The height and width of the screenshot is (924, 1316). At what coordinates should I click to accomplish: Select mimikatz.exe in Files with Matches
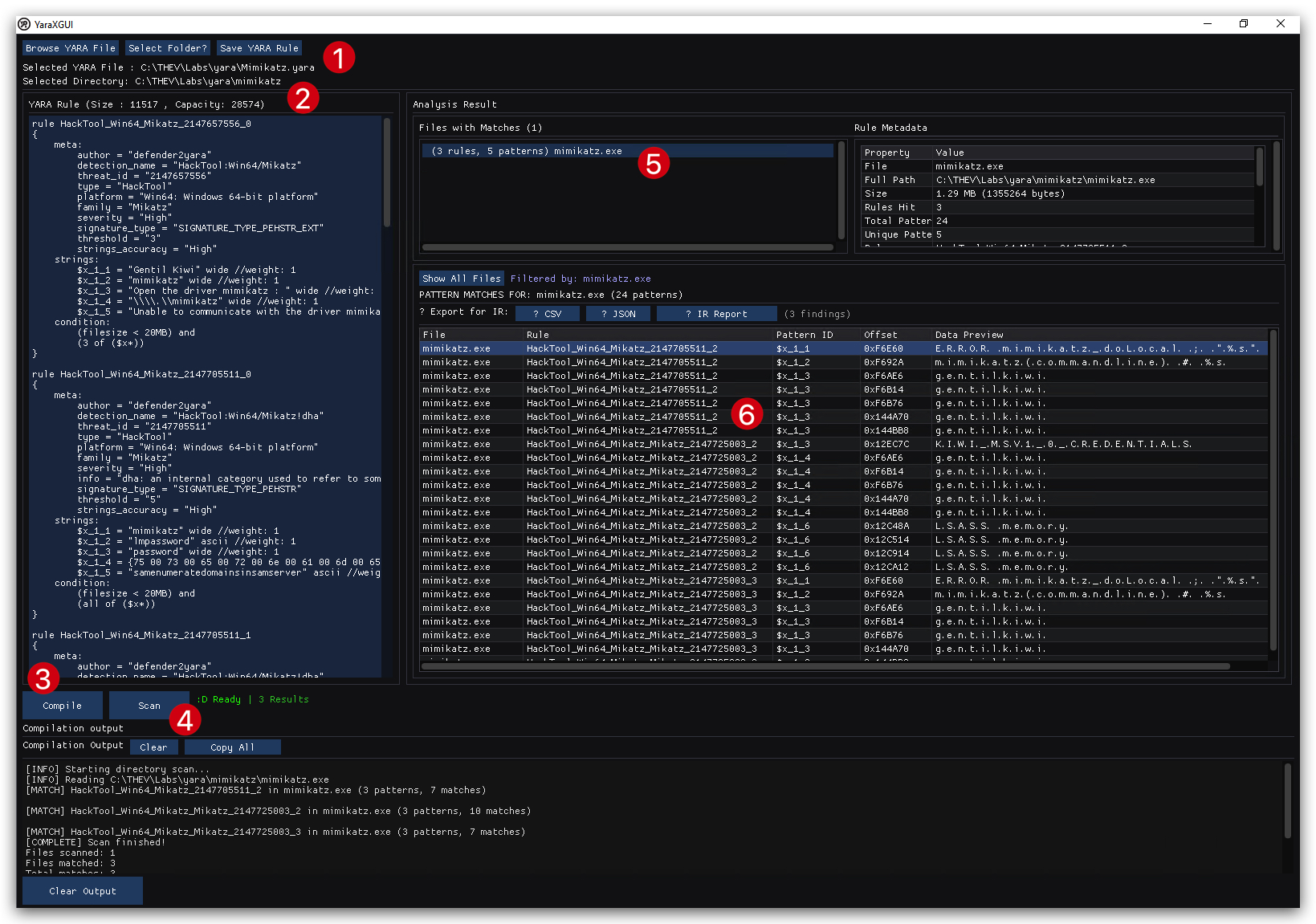[628, 151]
